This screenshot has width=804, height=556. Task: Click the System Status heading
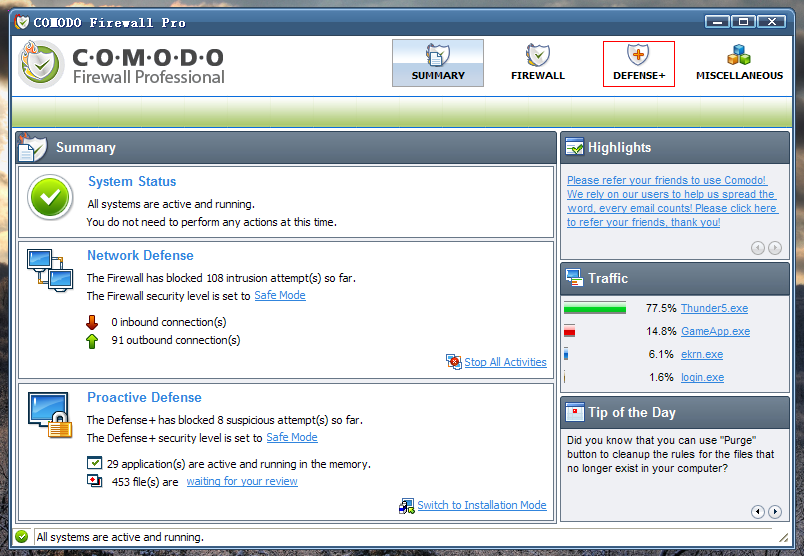pos(132,182)
